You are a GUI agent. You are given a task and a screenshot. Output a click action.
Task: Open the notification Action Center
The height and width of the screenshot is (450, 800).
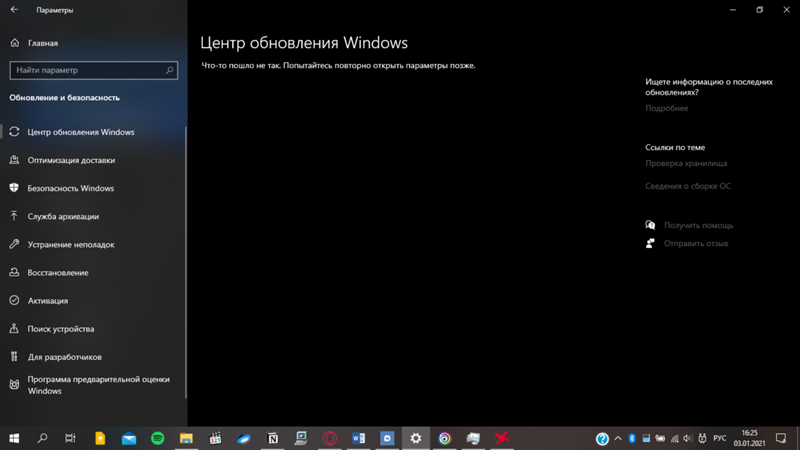(781, 438)
